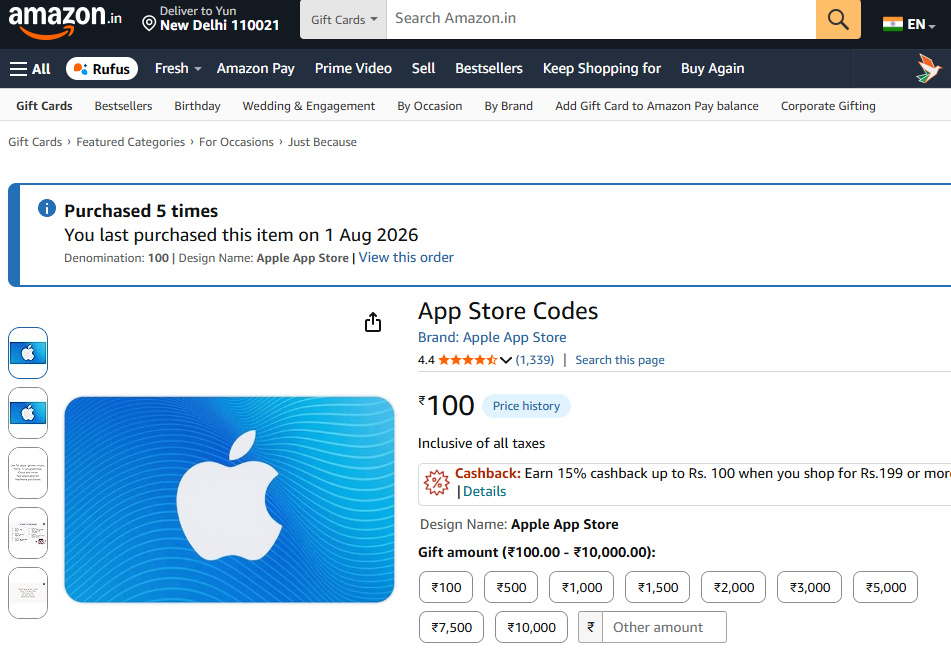Click the Other amount input field
The height and width of the screenshot is (661, 951).
664,627
